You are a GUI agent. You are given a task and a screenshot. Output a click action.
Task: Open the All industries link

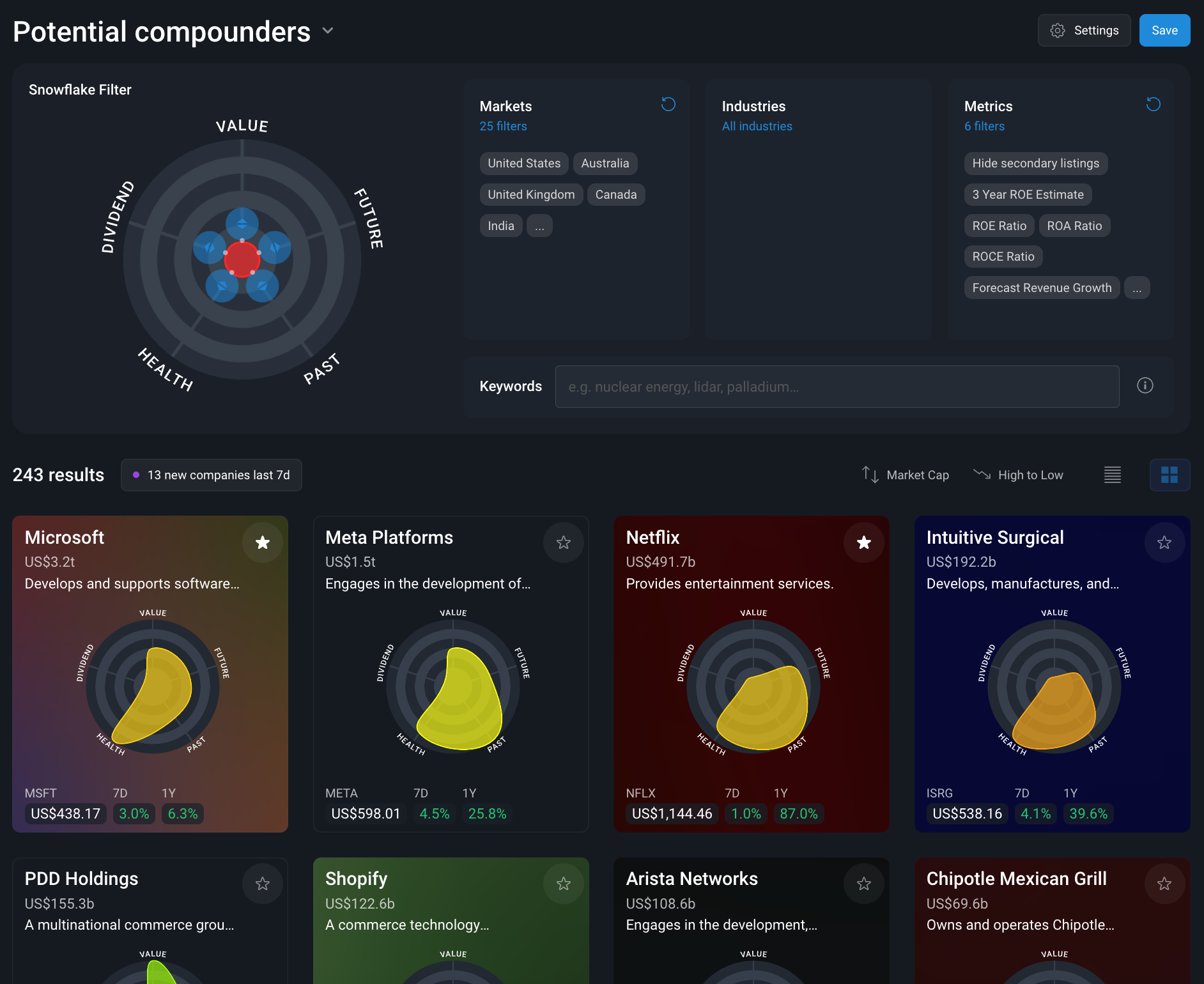(757, 127)
